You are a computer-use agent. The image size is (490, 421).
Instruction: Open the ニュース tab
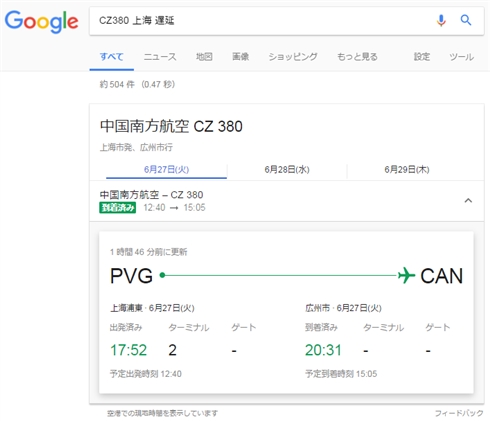(x=160, y=57)
